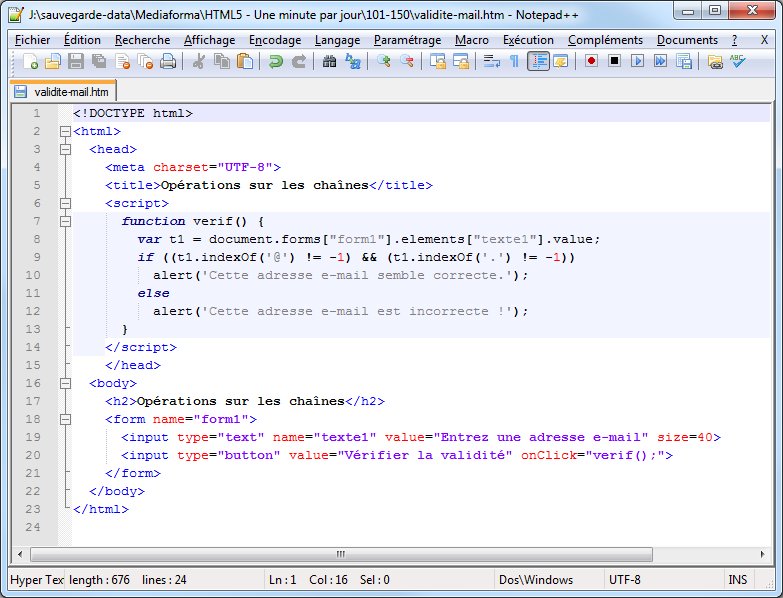Toggle the Show all characters pilcrow icon
The width and height of the screenshot is (783, 598).
[514, 62]
